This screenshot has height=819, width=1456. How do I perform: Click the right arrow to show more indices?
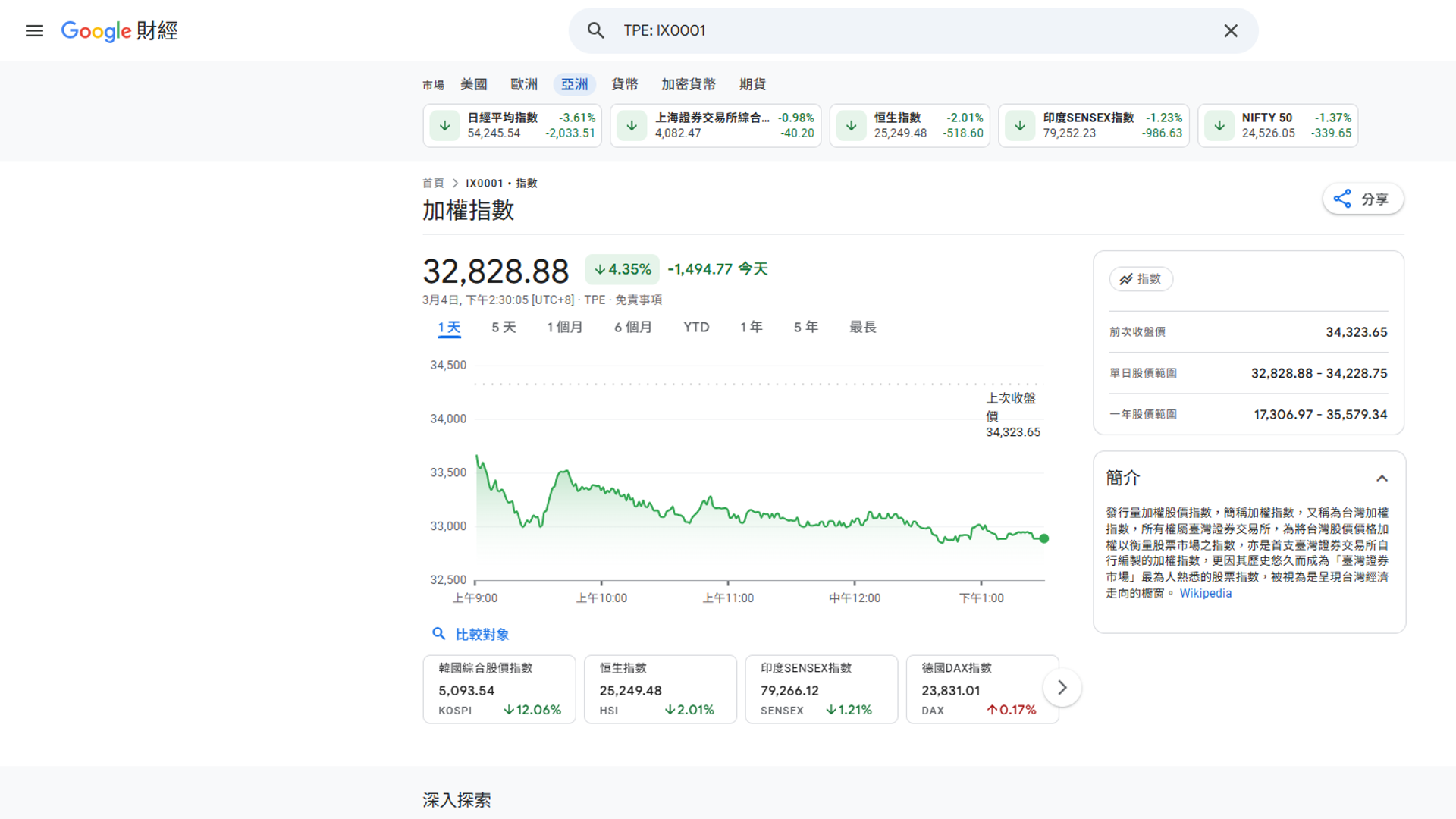click(1062, 687)
